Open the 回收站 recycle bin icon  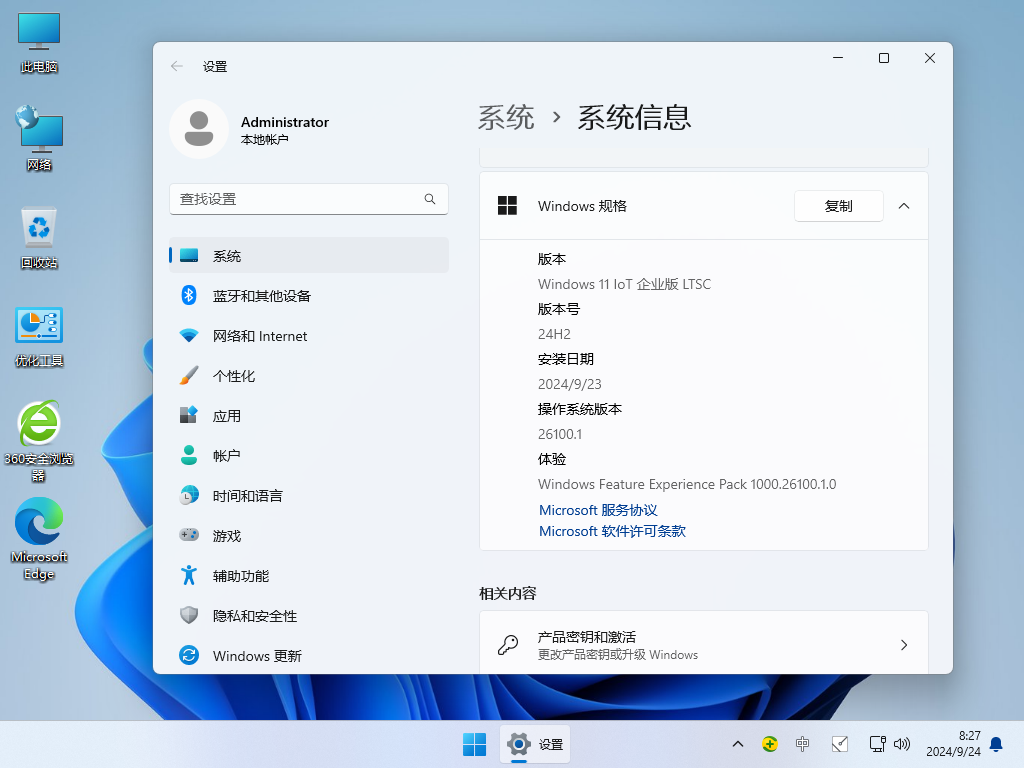pos(39,238)
